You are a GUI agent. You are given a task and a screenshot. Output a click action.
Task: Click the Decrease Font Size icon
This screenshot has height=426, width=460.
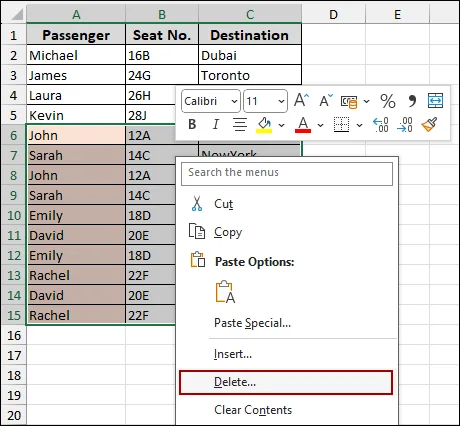click(326, 100)
